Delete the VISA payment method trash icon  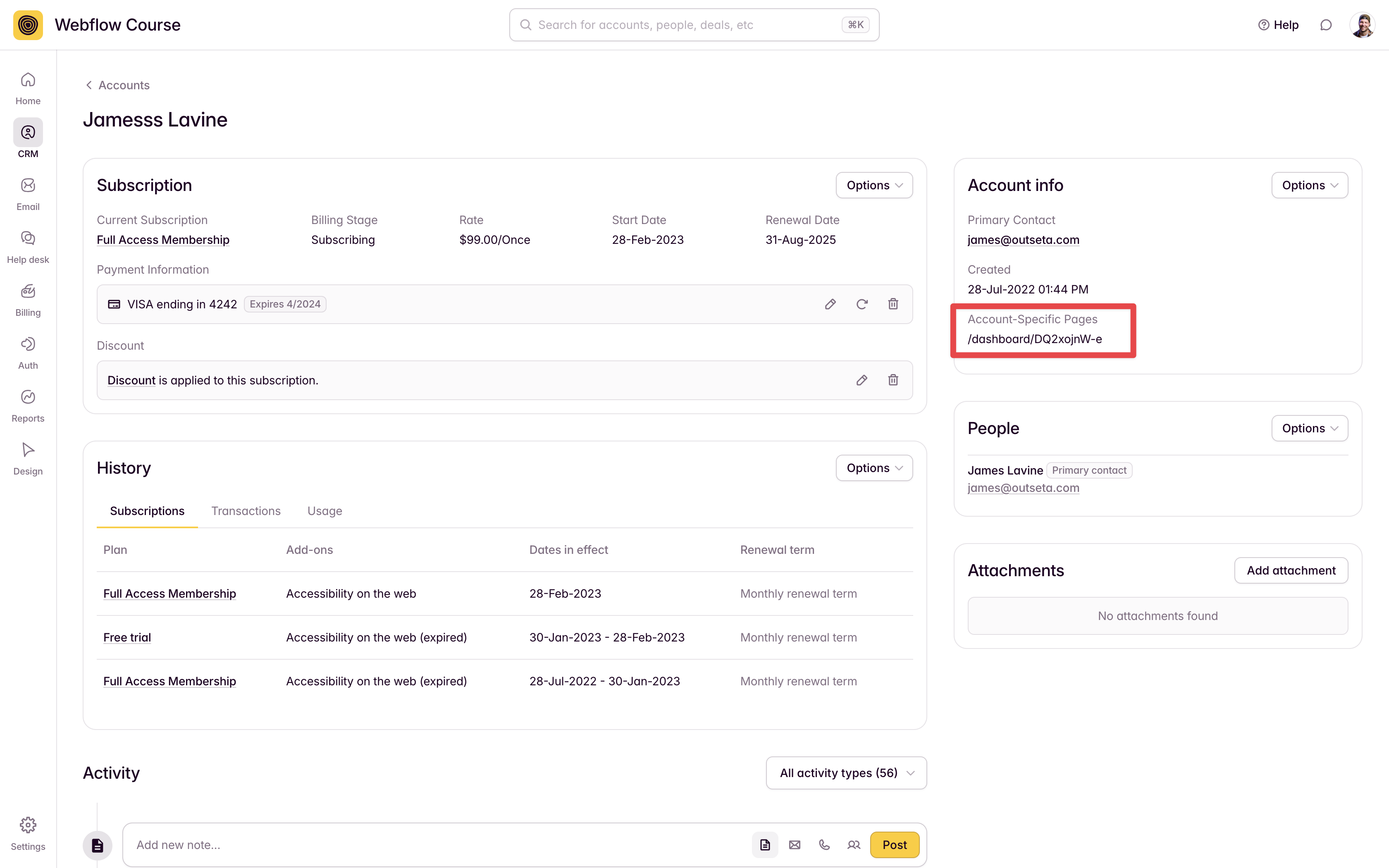893,304
